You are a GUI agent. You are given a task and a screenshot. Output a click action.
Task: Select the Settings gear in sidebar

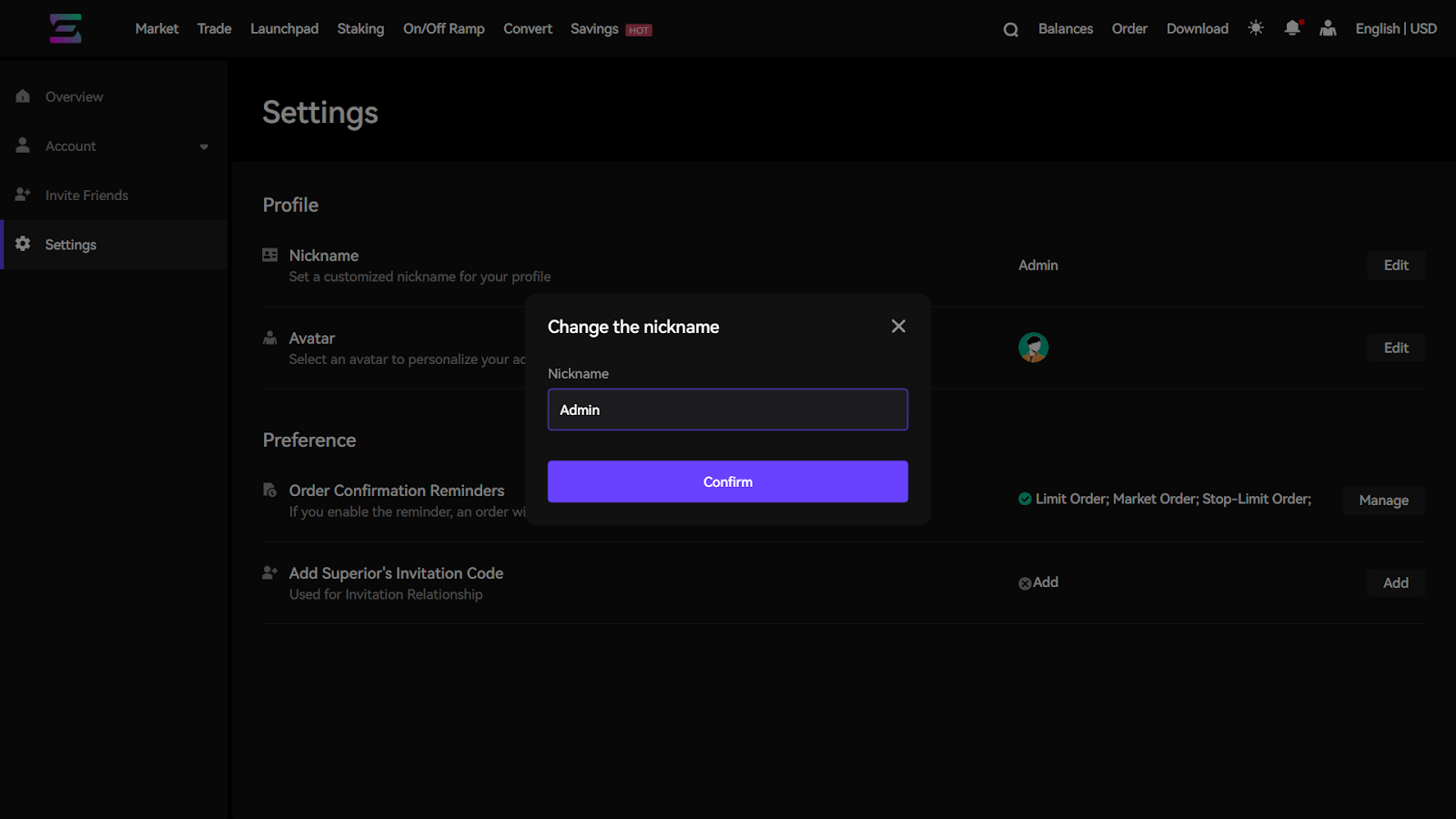23,244
